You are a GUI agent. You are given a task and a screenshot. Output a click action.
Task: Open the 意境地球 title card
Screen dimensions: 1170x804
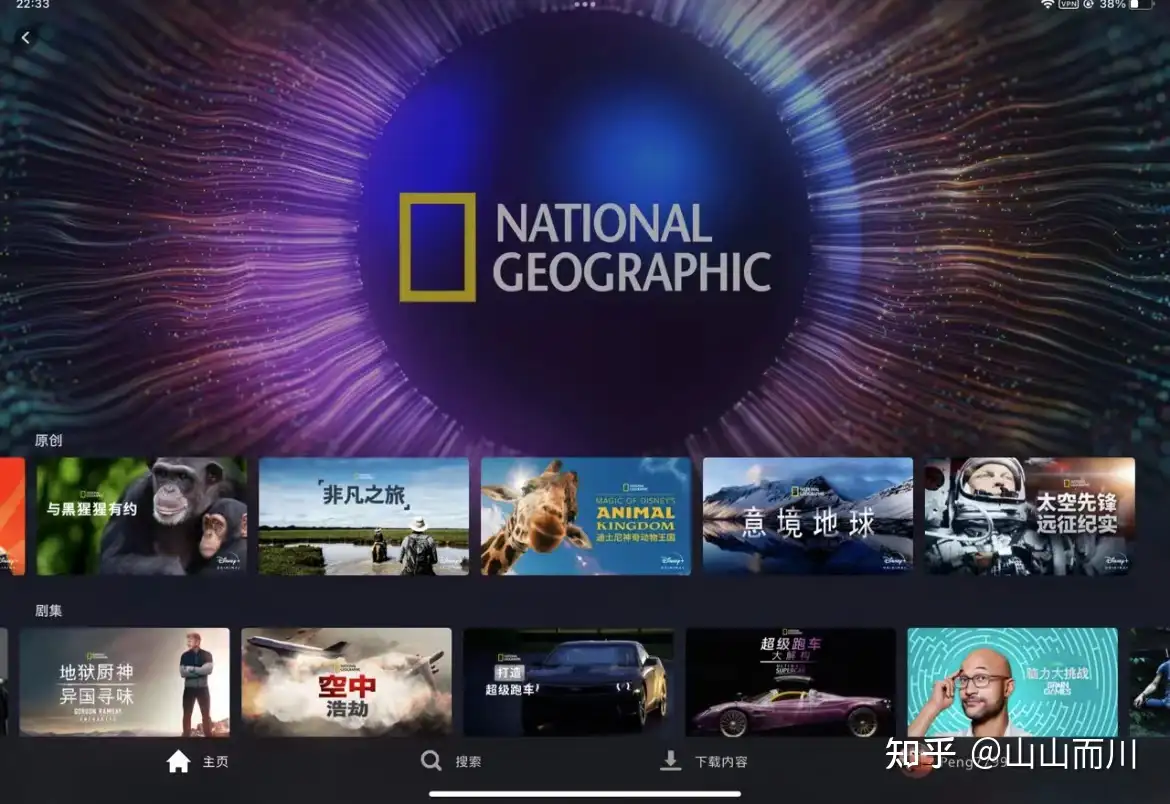808,516
